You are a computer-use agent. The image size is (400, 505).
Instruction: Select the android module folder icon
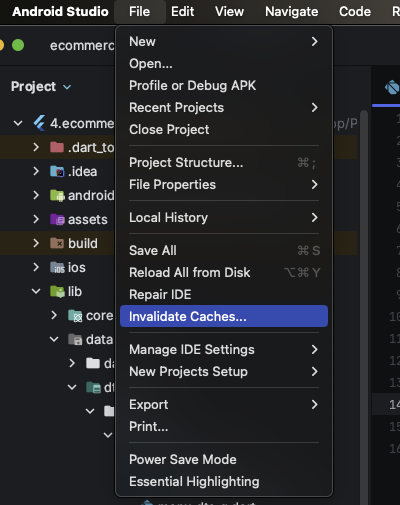click(57, 195)
